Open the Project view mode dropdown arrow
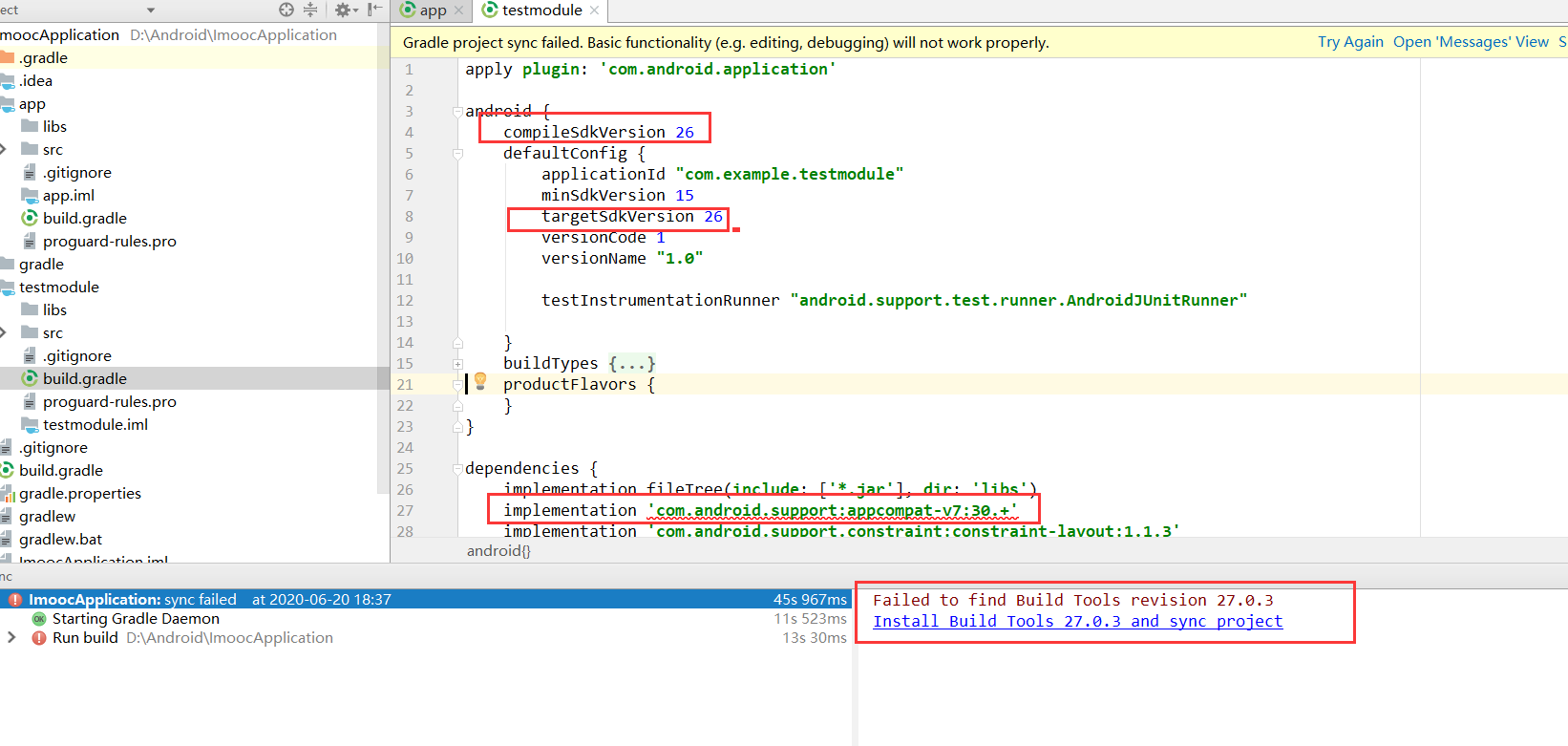 click(151, 11)
